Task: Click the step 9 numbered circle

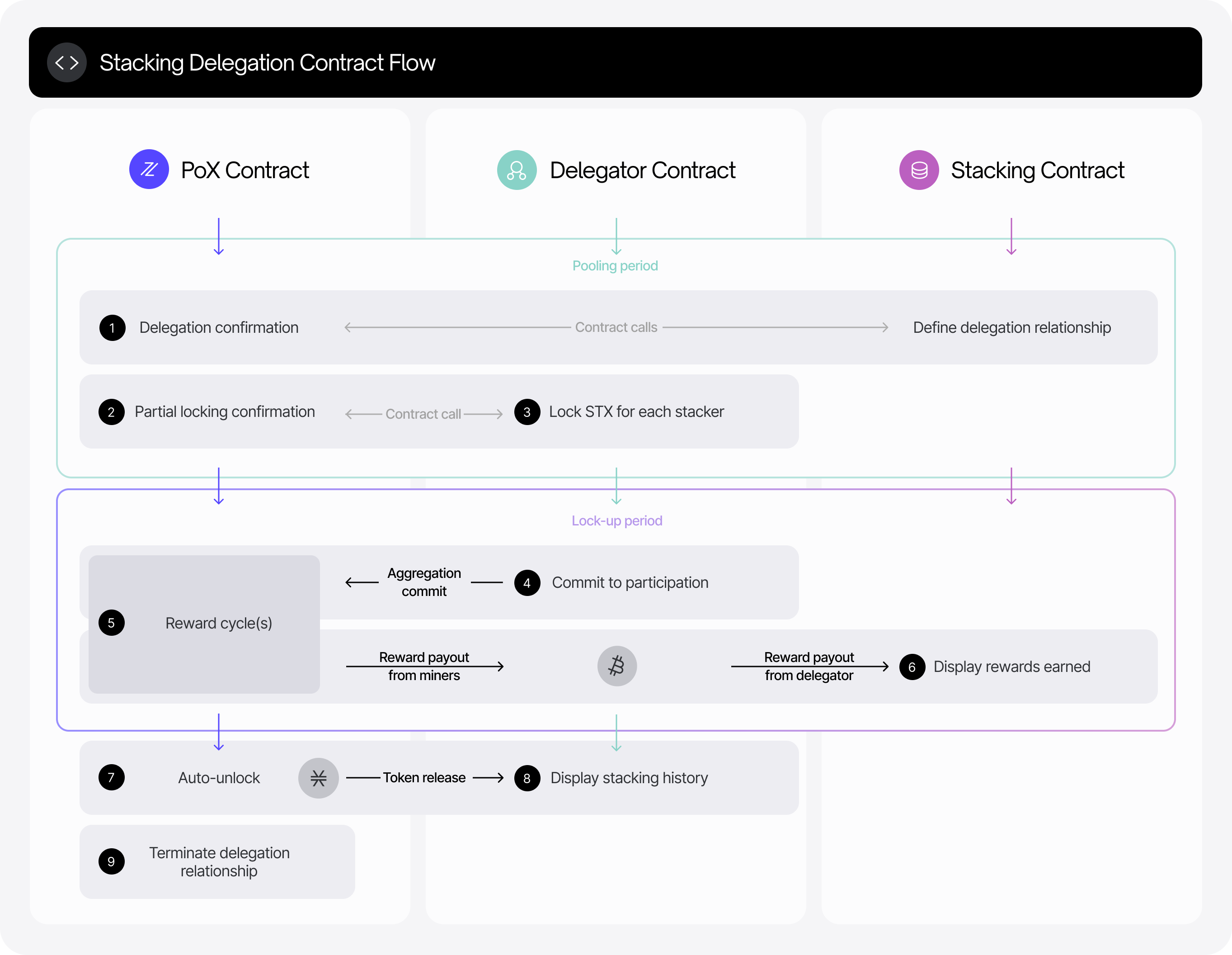Action: pos(112,862)
